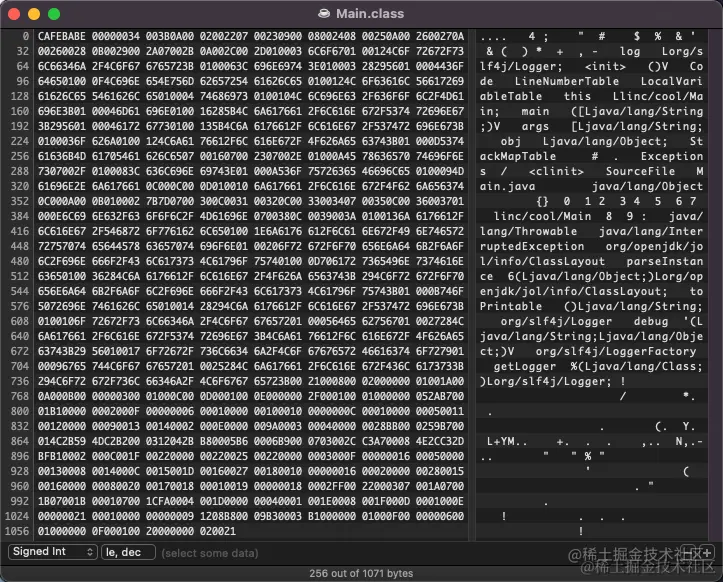Screen dimensions: 723x582
Task: Click 'ruptedException' in the ASCII column
Action: pyautogui.click(x=532, y=246)
